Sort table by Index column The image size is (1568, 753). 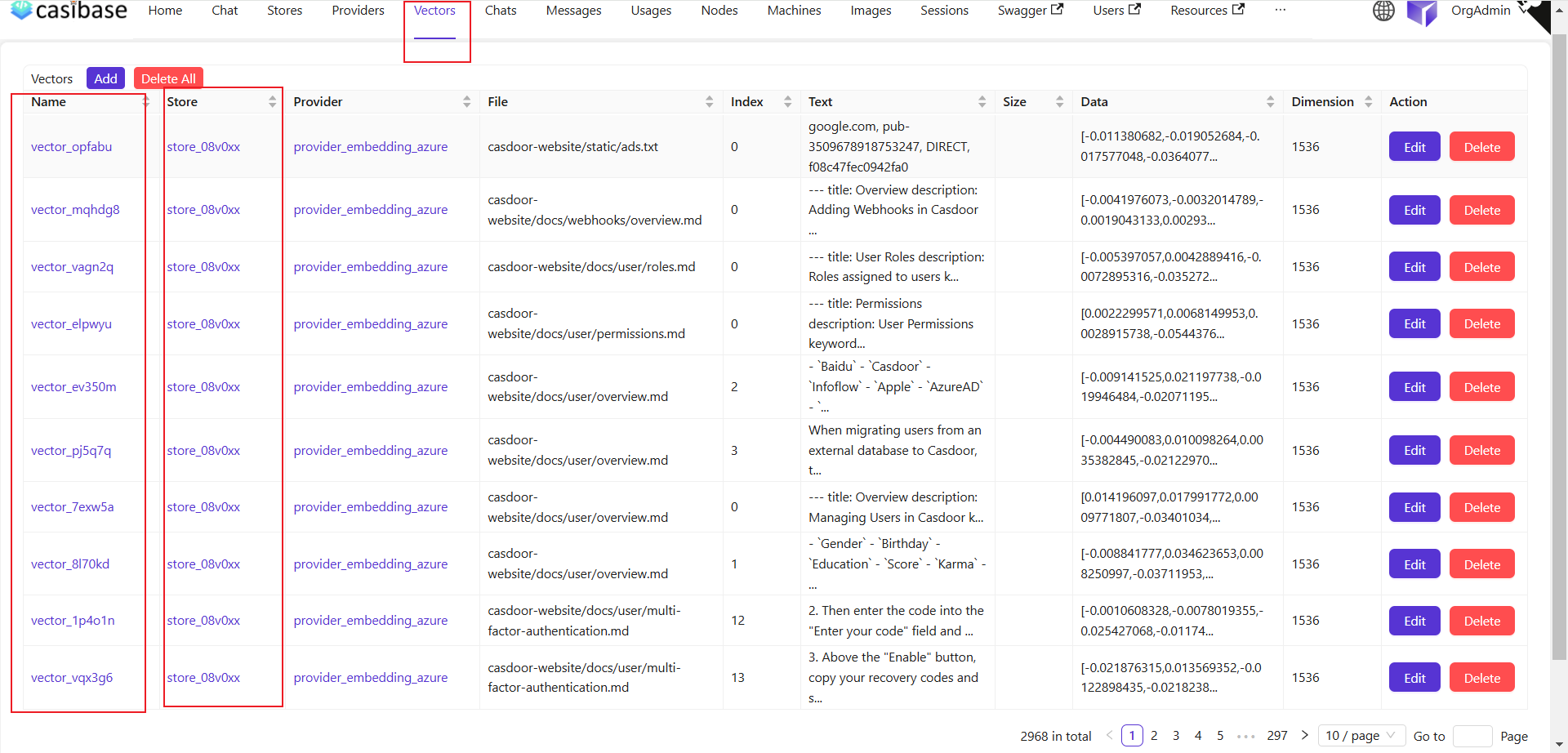(787, 102)
